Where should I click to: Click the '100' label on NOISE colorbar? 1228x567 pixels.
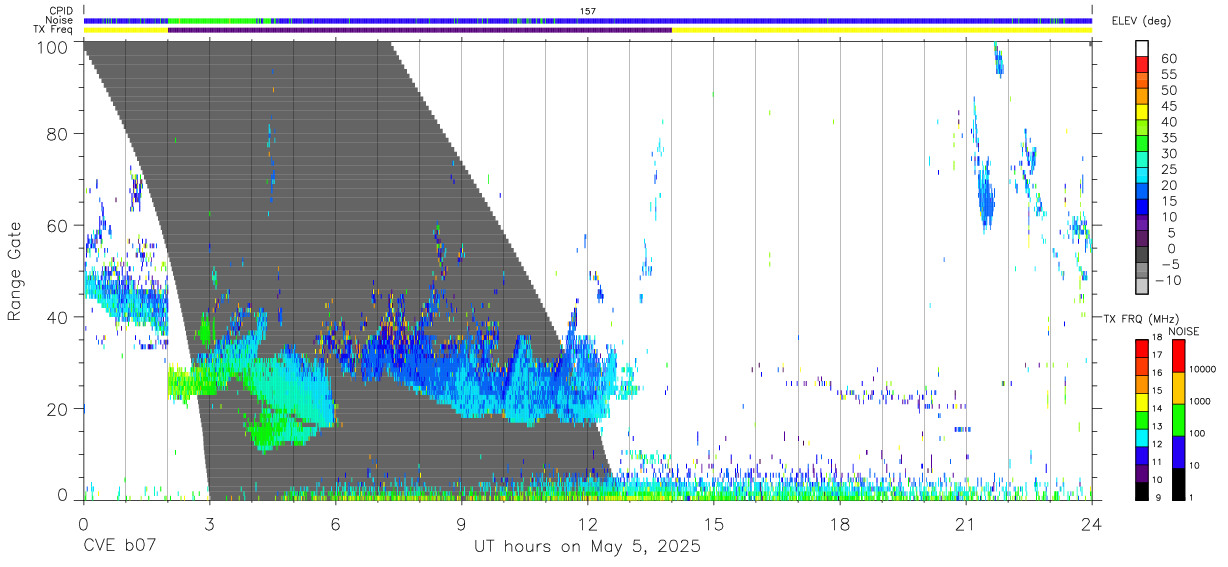tap(1199, 433)
